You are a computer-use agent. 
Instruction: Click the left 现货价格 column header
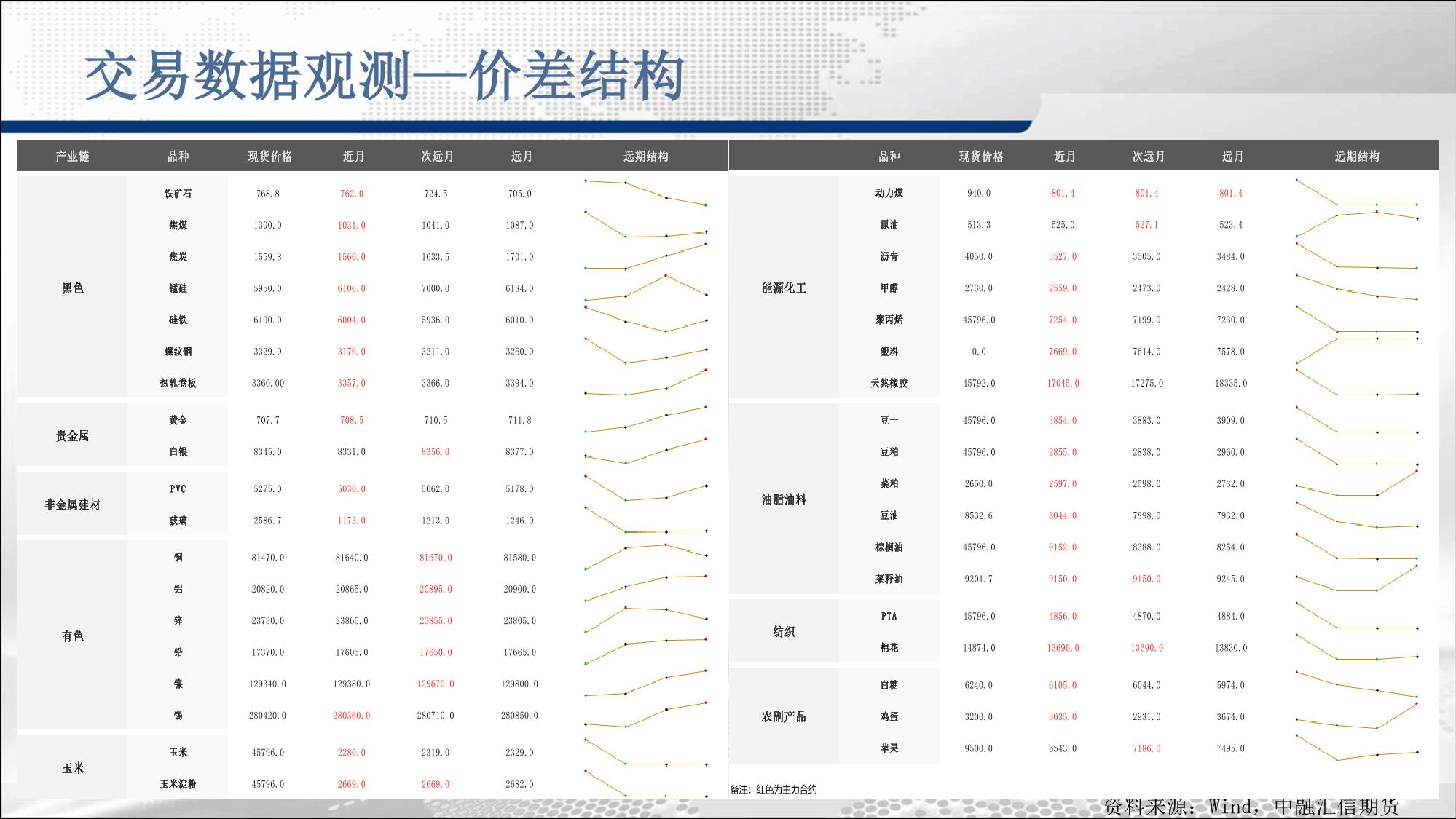269,156
